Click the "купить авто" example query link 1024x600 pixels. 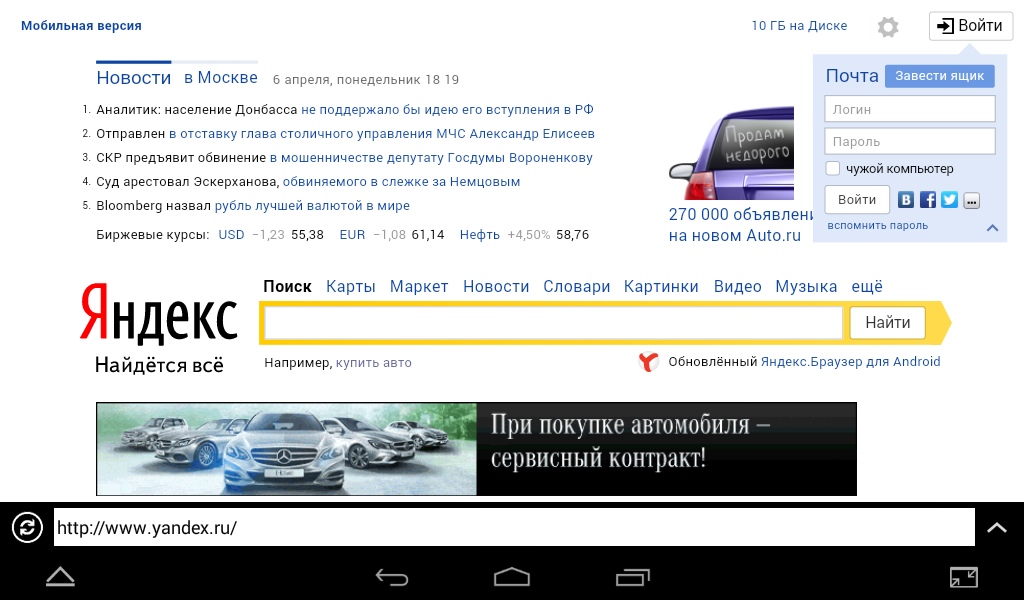coord(374,363)
